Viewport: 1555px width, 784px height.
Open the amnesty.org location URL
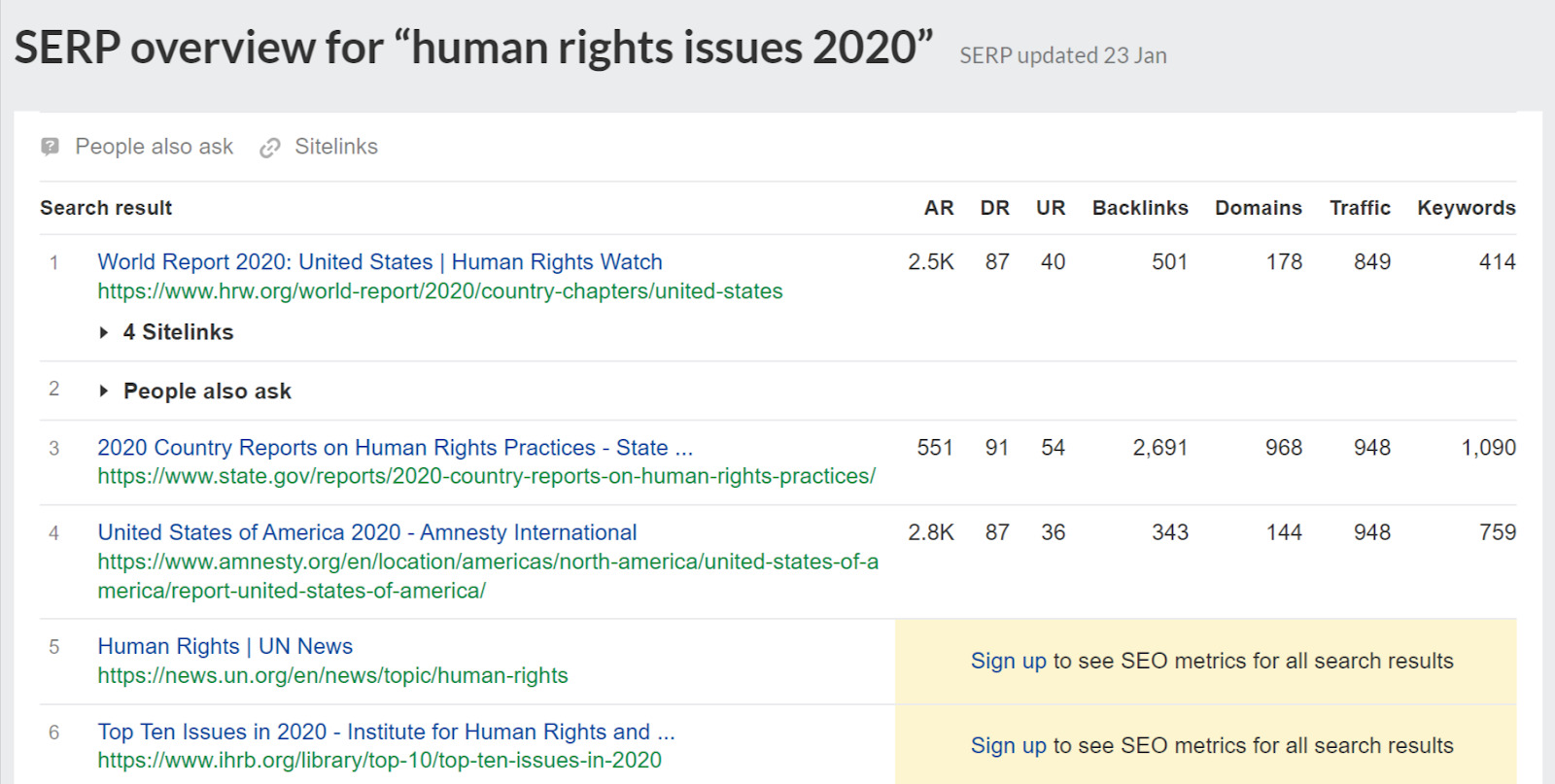488,576
